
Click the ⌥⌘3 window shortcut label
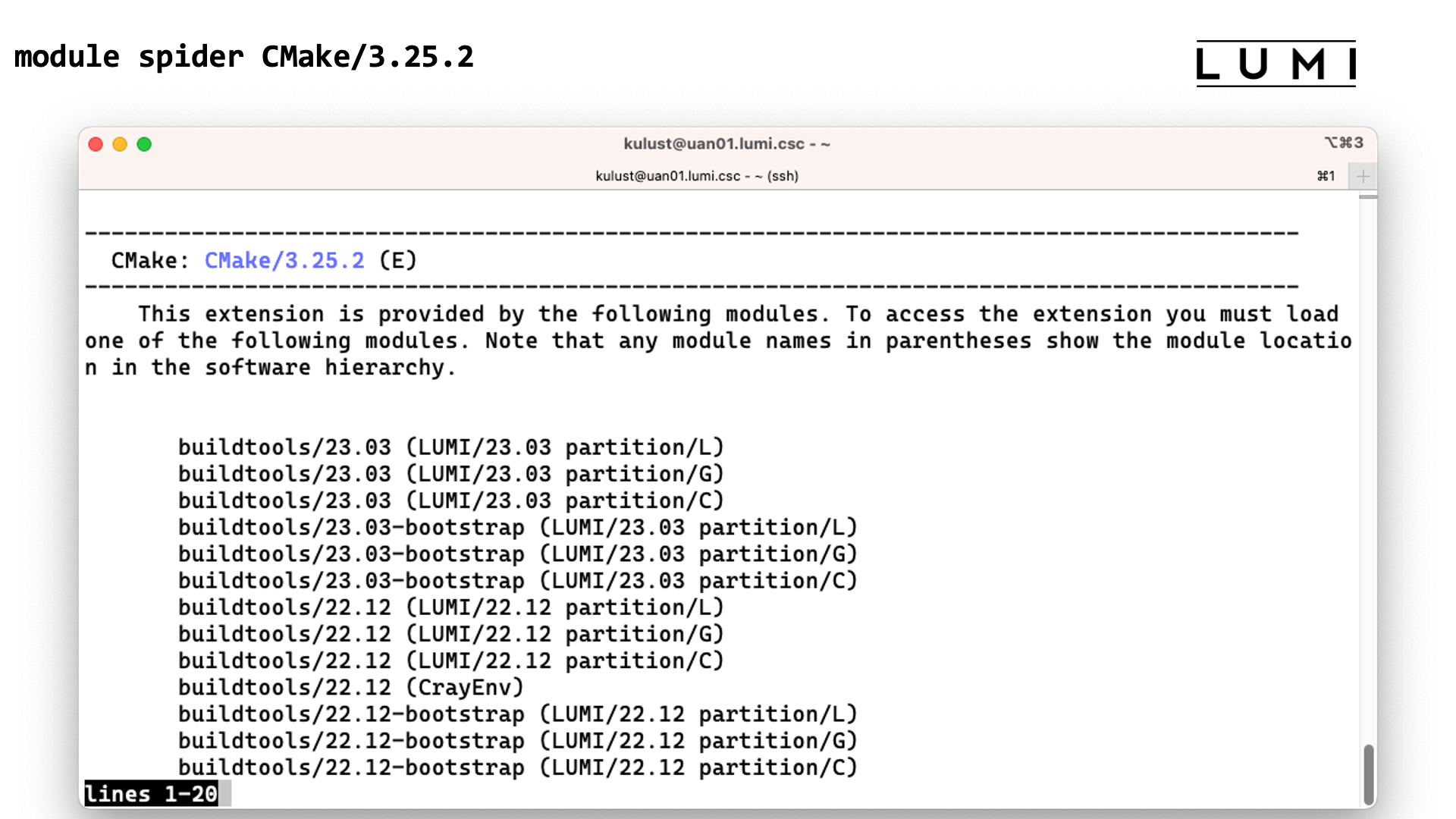pyautogui.click(x=1344, y=143)
